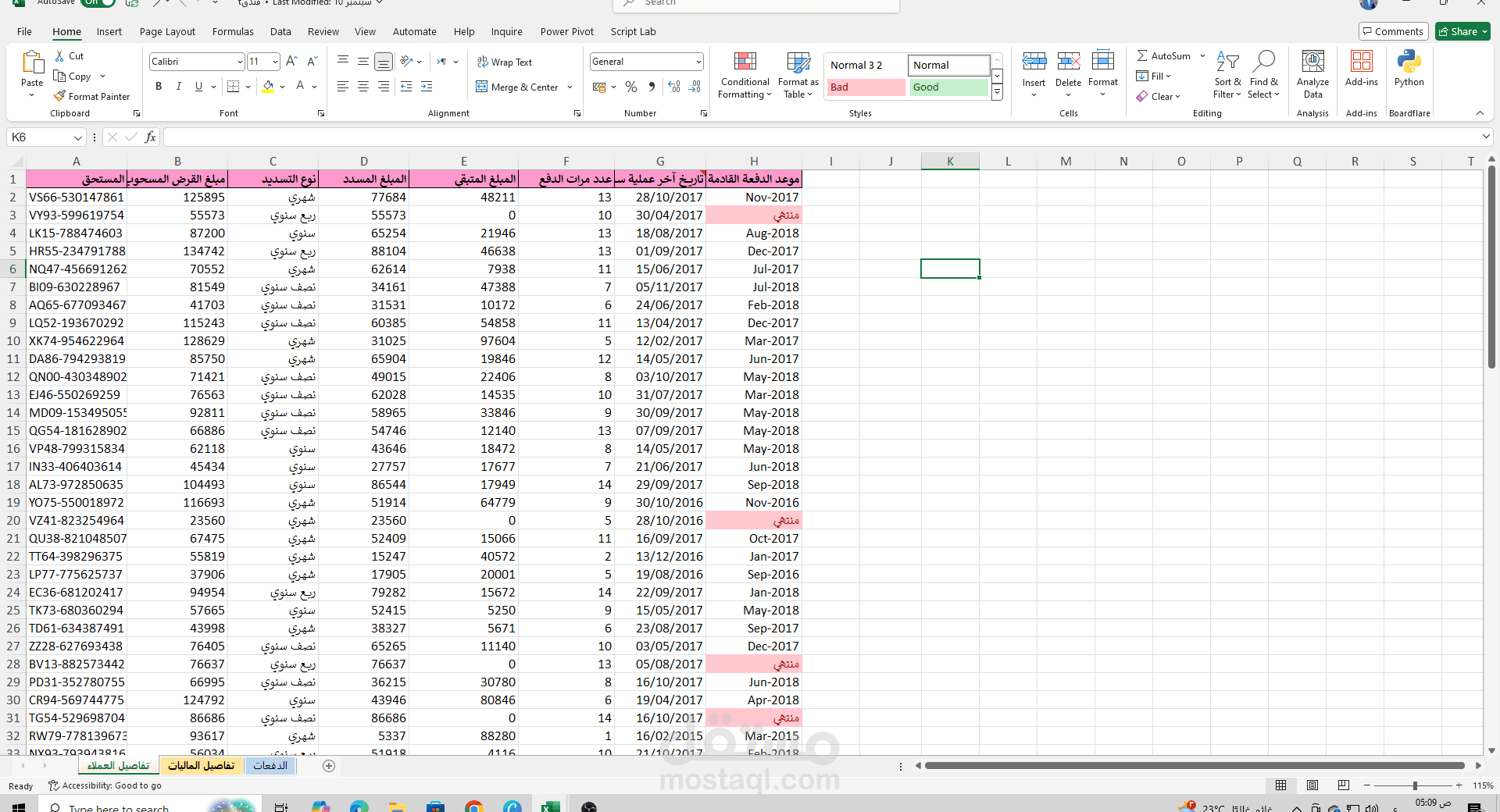Expand the Name Box dropdown arrow
This screenshot has height=812, width=1500.
tap(77, 137)
